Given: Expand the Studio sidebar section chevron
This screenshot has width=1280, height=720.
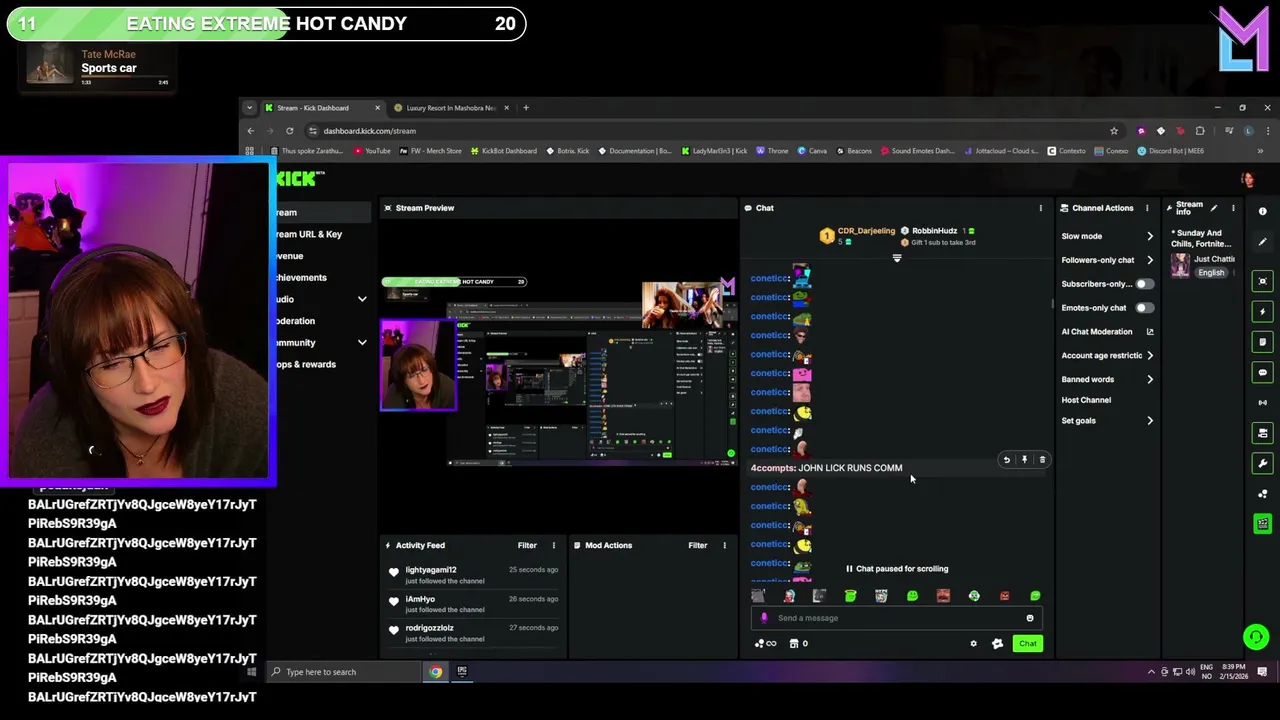Looking at the screenshot, I should pyautogui.click(x=362, y=299).
